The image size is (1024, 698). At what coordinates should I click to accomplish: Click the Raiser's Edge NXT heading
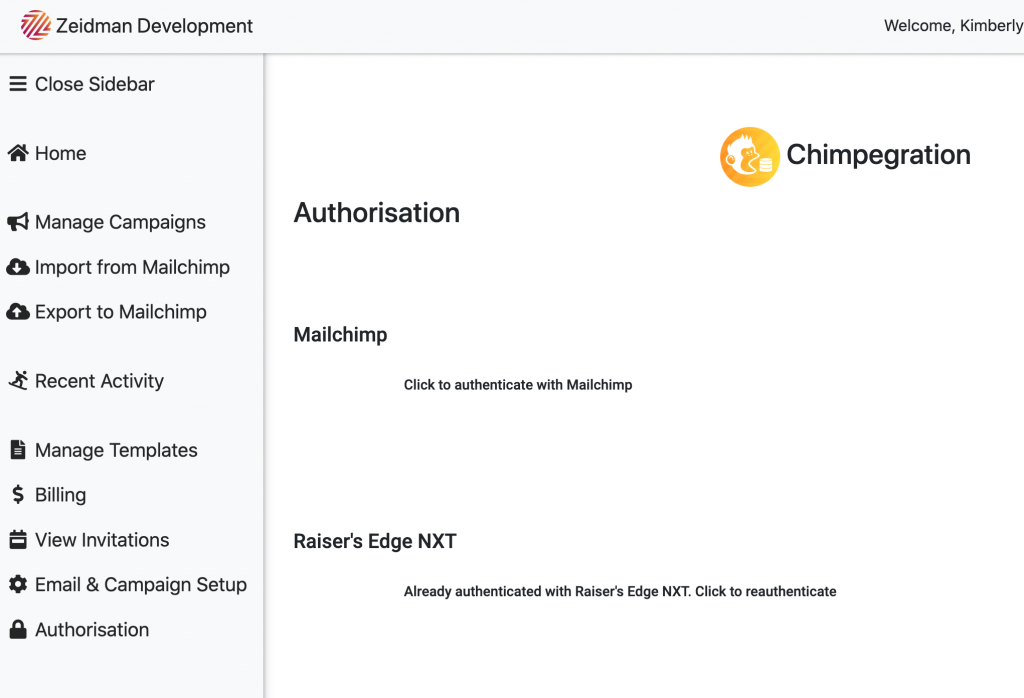(x=375, y=541)
